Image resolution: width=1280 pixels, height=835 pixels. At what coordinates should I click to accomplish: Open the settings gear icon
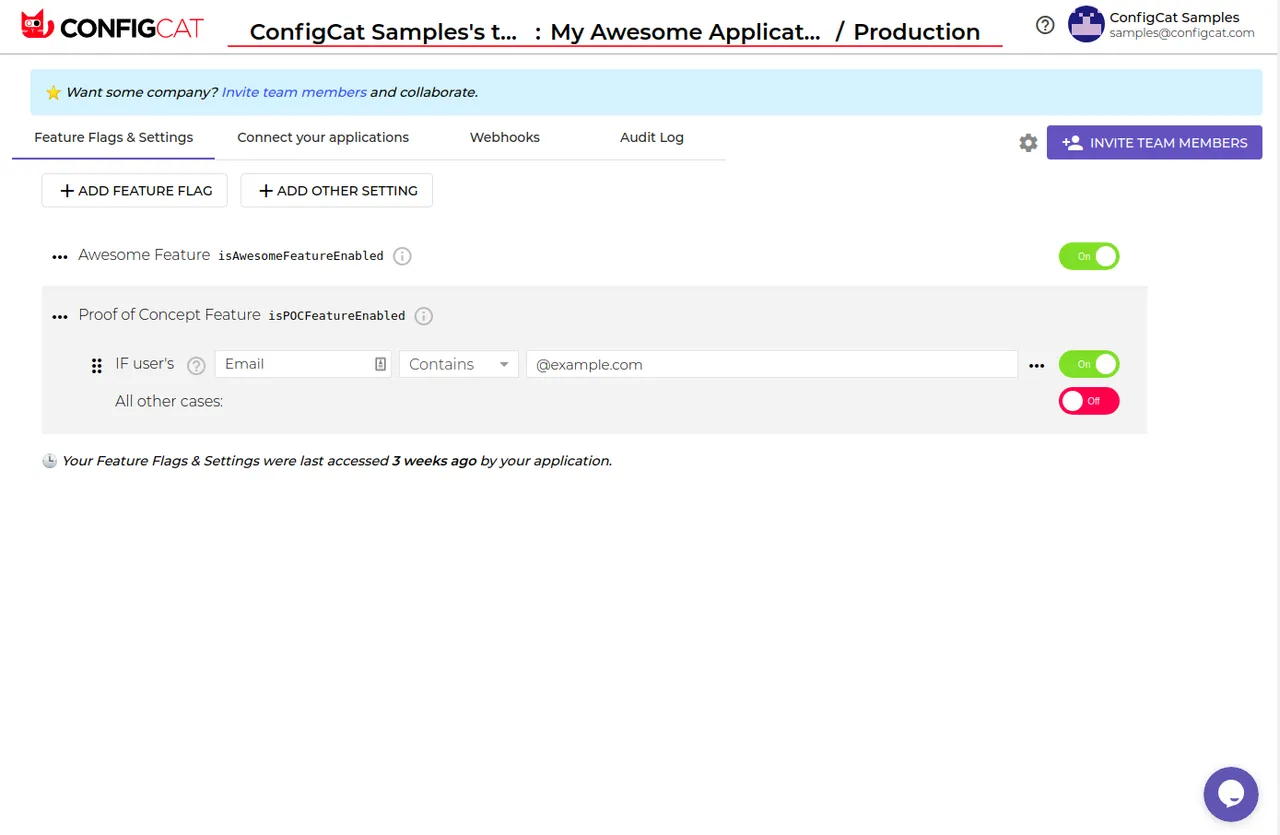(1028, 143)
